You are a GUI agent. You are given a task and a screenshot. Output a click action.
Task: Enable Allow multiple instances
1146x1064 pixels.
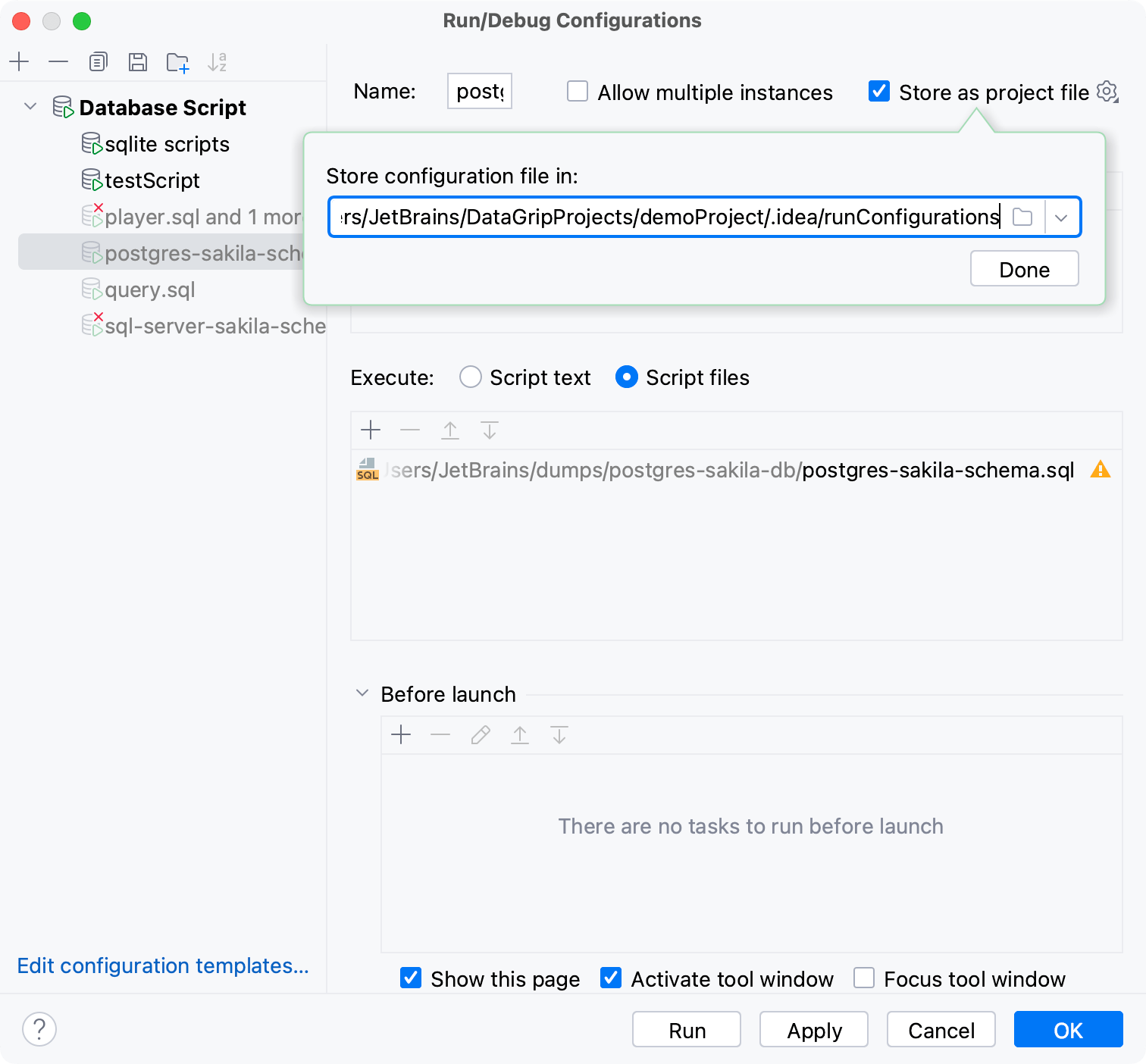point(577,91)
